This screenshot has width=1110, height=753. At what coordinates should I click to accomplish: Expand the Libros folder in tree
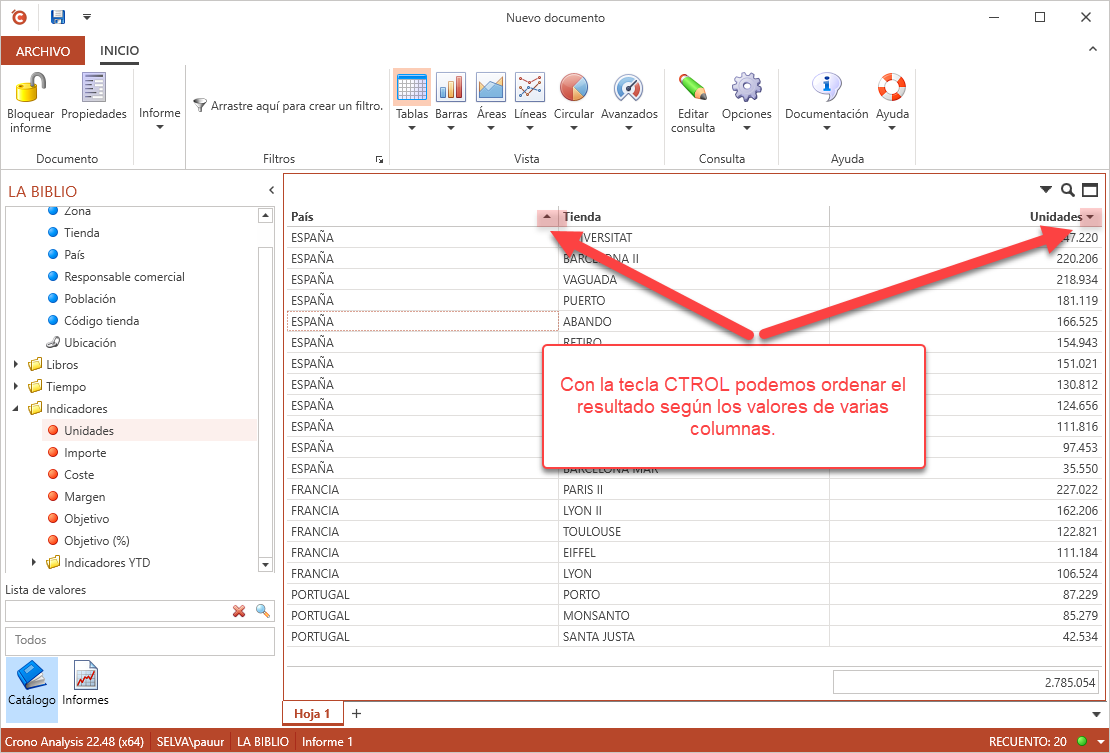coord(16,365)
